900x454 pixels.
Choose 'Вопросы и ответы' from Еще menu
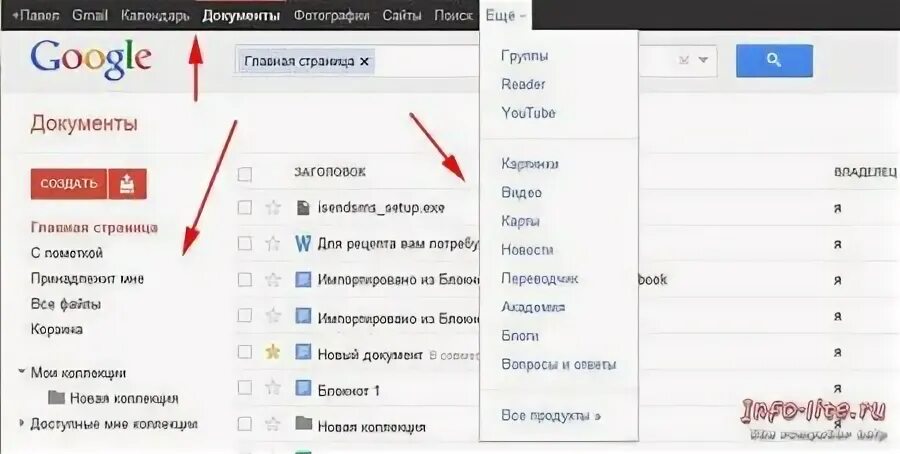pyautogui.click(x=558, y=364)
